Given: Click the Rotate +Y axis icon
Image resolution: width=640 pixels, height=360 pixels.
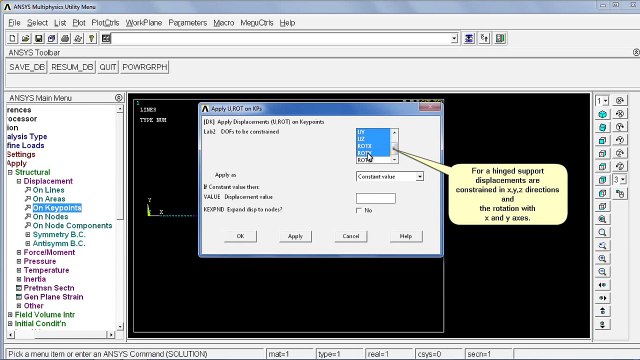Looking at the screenshot, I should 620,127.
